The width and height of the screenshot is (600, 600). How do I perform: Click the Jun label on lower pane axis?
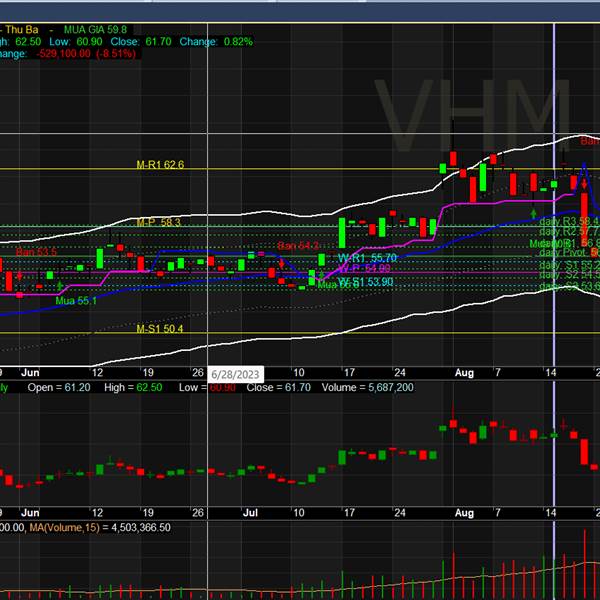[x=30, y=513]
